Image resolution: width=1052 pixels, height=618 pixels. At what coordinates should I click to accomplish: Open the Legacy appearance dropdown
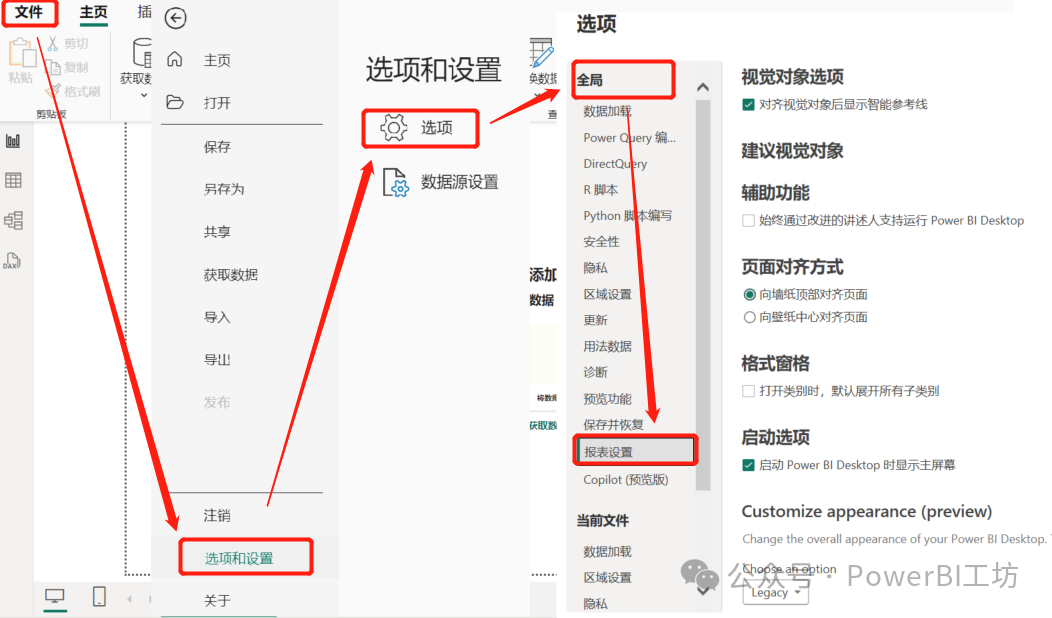(776, 593)
